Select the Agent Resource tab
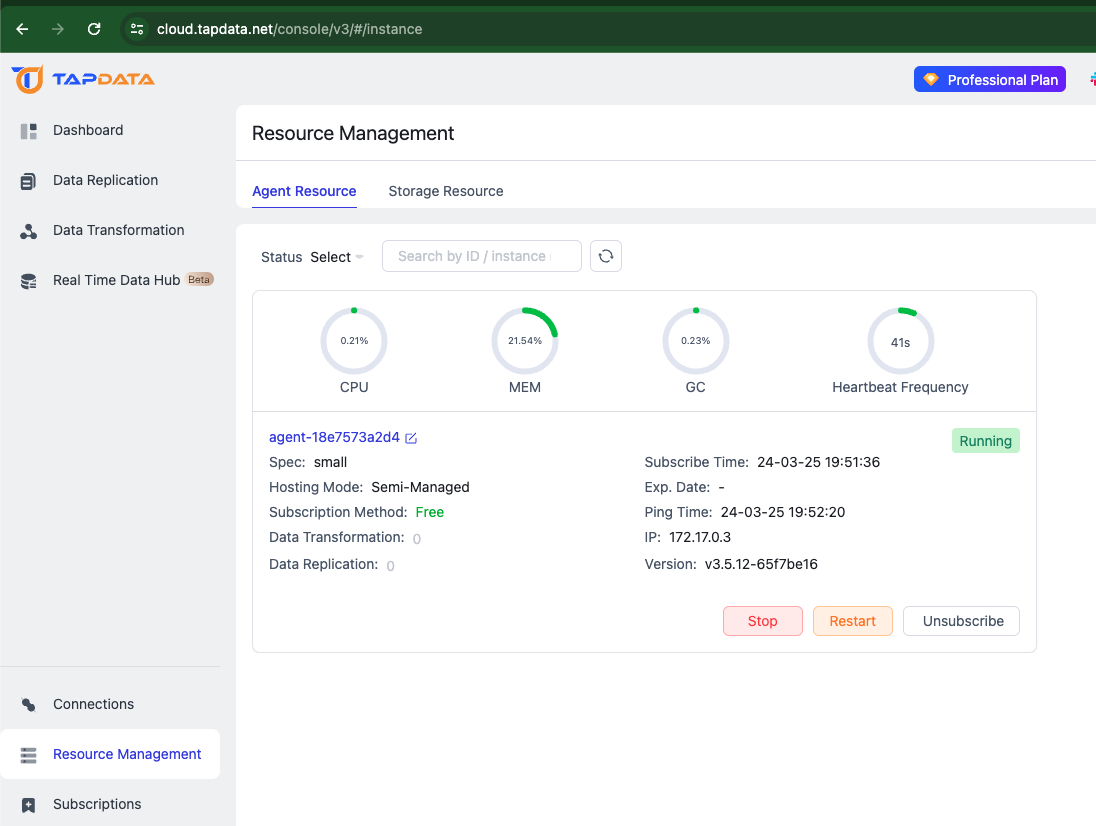1096x826 pixels. [304, 191]
